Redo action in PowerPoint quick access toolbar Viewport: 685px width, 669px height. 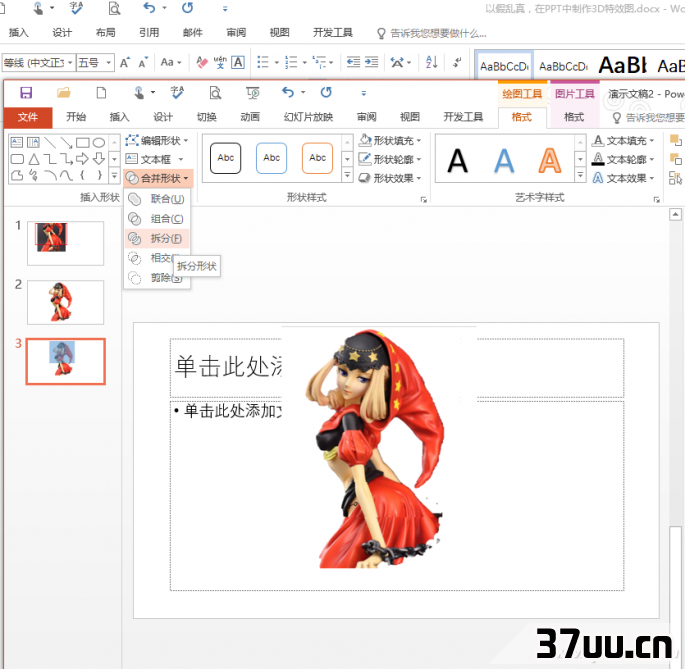click(x=326, y=92)
